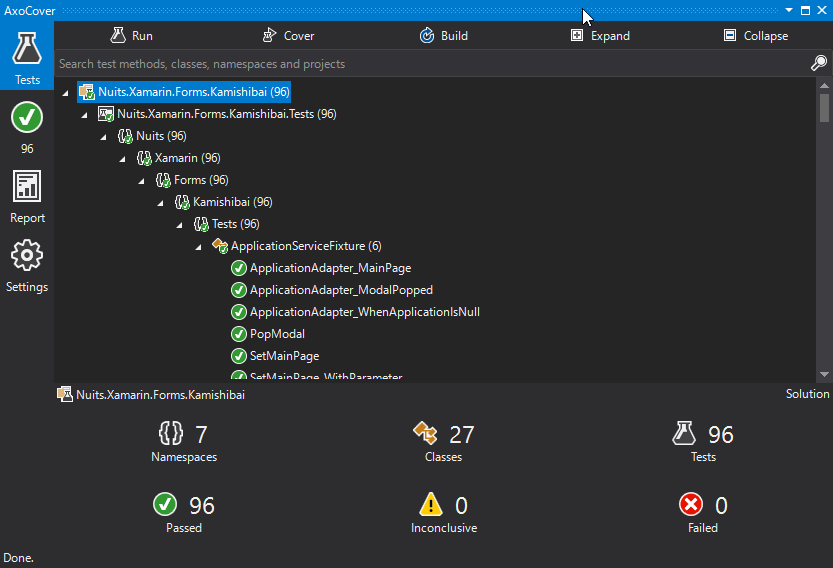Collapse the Tests namespace node
This screenshot has width=833, height=568.
pos(180,225)
